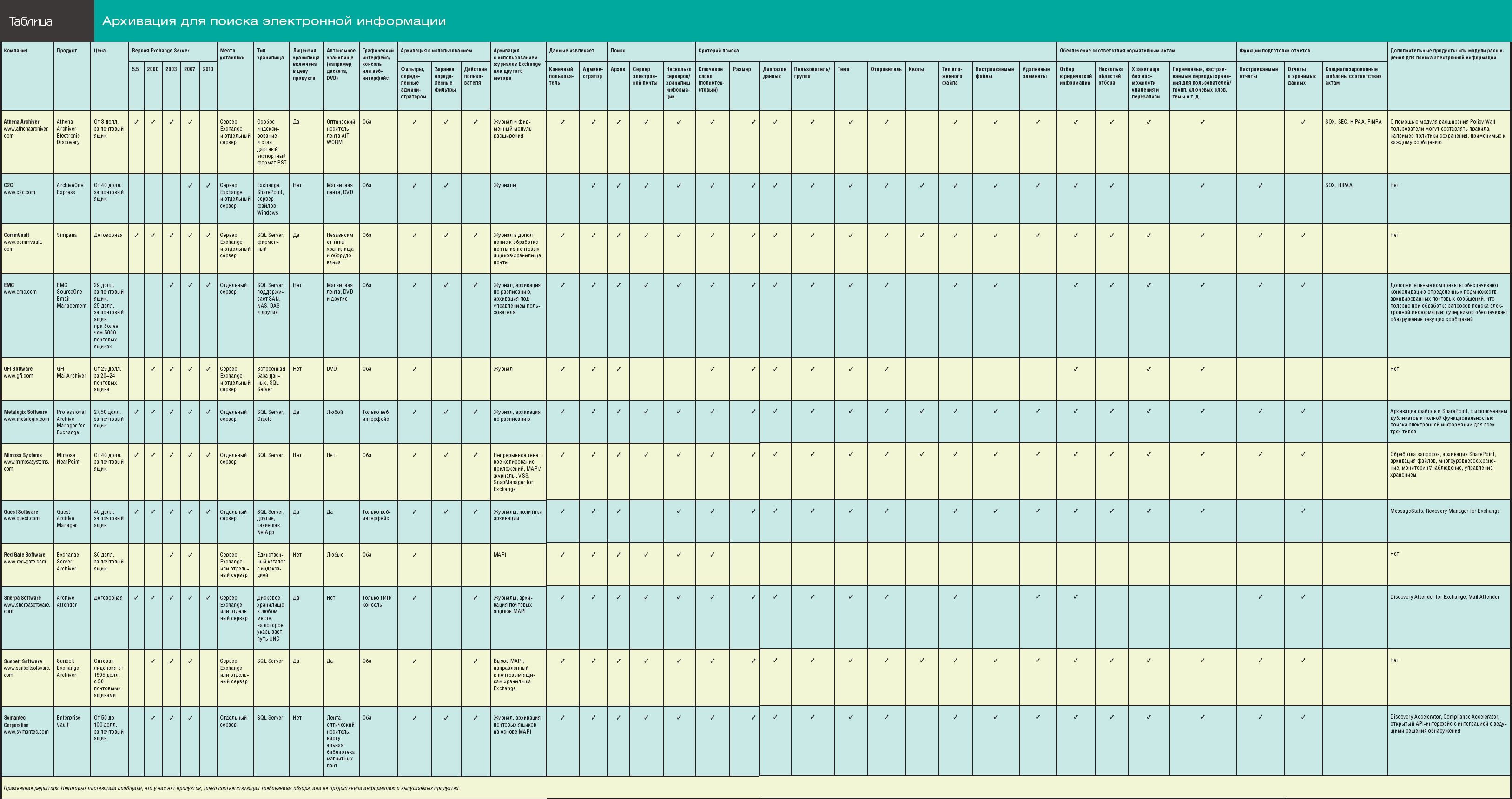Click the table title Архивация для поиска

(273, 22)
